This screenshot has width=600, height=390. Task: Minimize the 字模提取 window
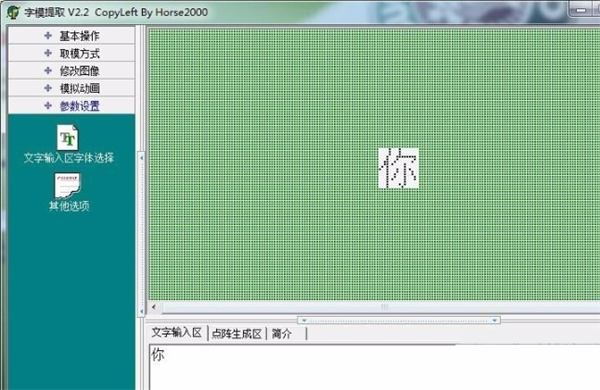(x=580, y=10)
